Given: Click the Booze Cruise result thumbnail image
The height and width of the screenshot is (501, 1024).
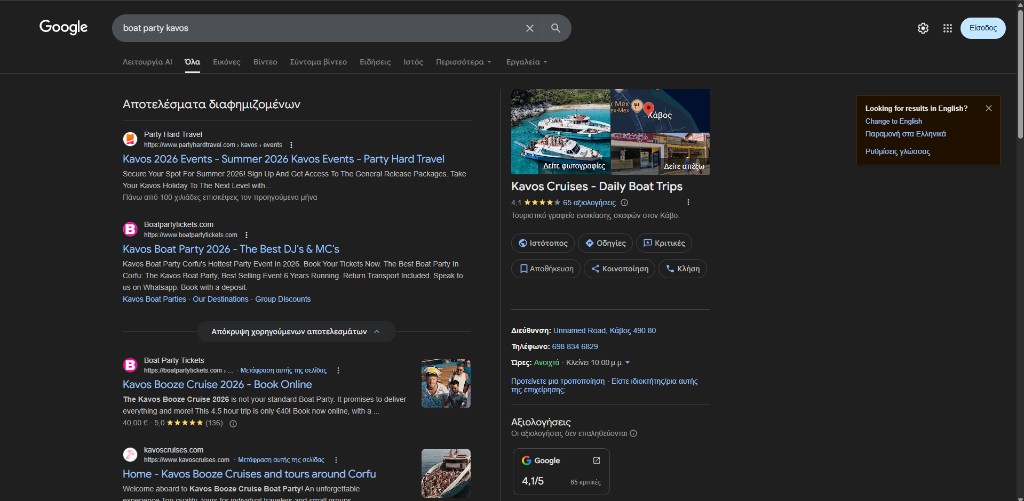Looking at the screenshot, I should 446,383.
